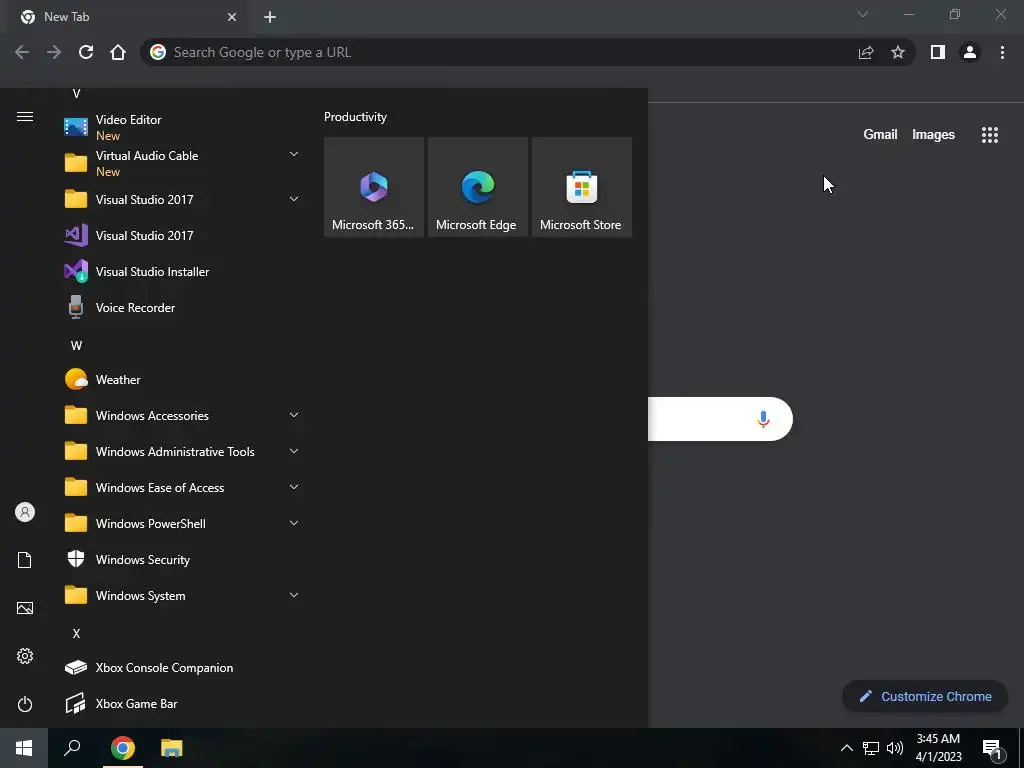Expand Windows Accessories folder
This screenshot has height=768, width=1024.
294,415
